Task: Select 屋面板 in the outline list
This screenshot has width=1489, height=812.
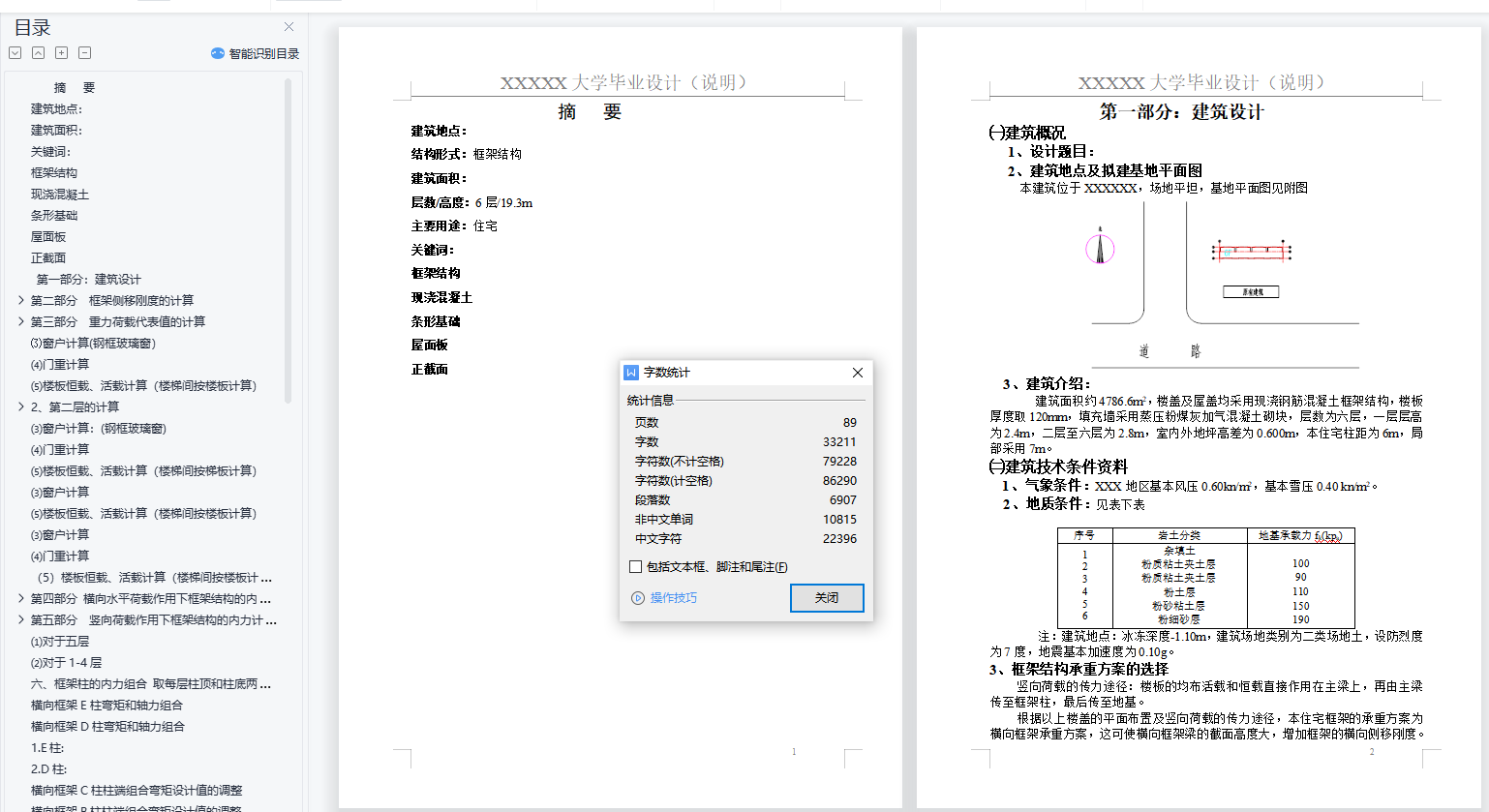Action: tap(48, 236)
